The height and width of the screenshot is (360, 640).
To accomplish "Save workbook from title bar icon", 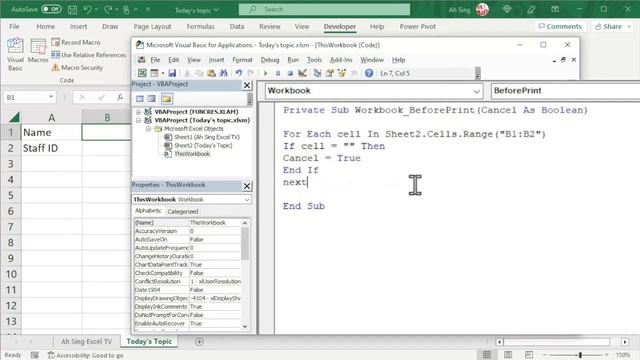I will (72, 9).
